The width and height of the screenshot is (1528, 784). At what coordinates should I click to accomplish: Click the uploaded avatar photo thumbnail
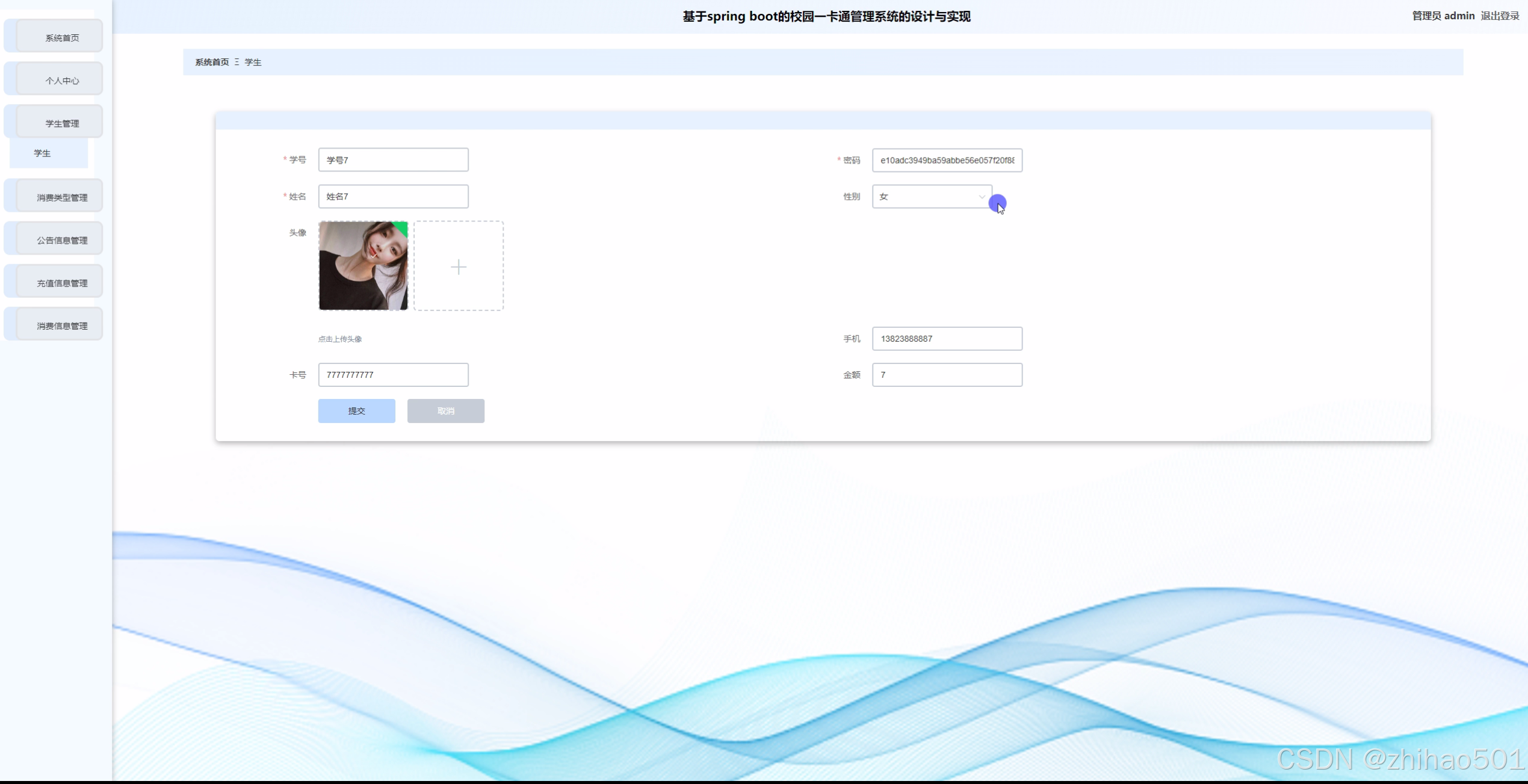[x=363, y=265]
